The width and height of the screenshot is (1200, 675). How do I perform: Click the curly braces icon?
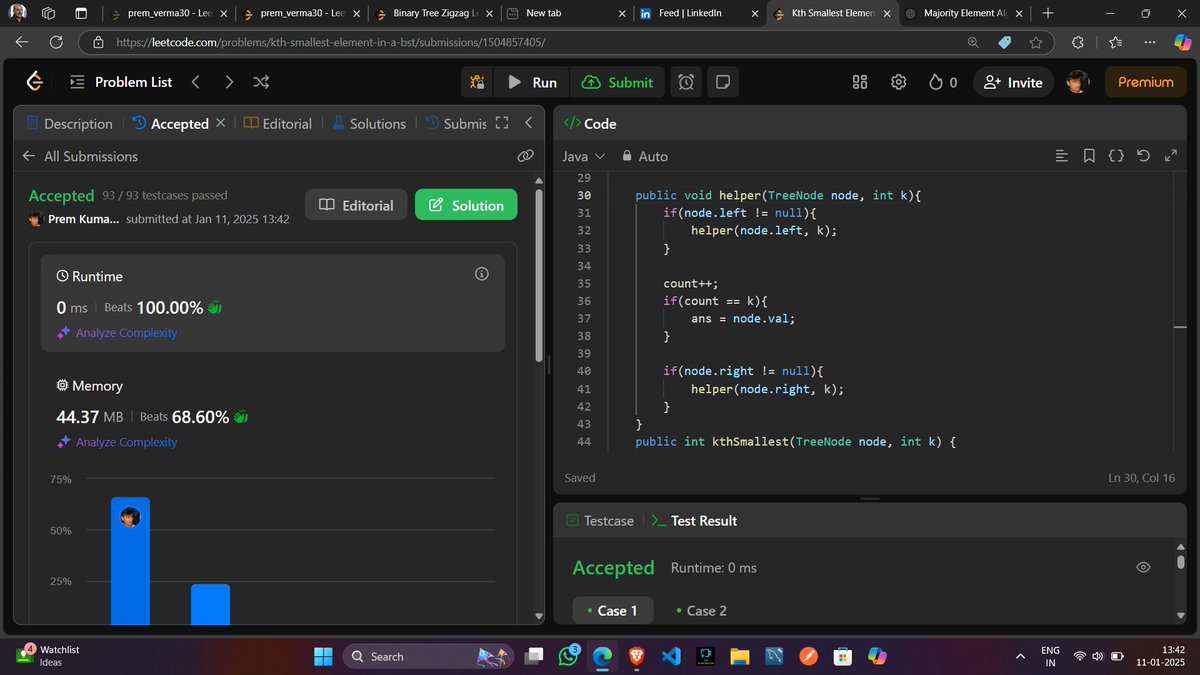pos(1117,156)
